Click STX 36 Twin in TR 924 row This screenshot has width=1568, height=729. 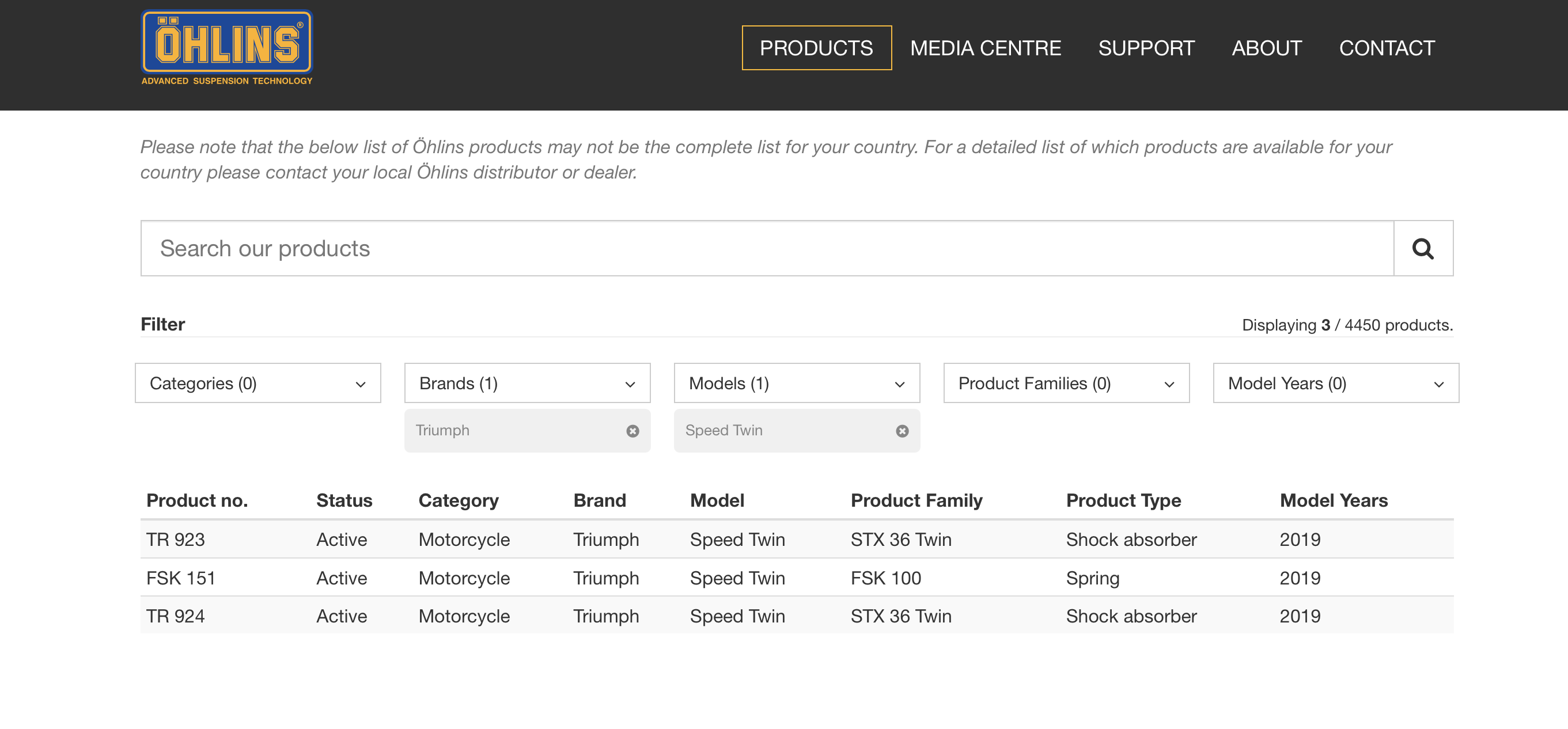(901, 616)
